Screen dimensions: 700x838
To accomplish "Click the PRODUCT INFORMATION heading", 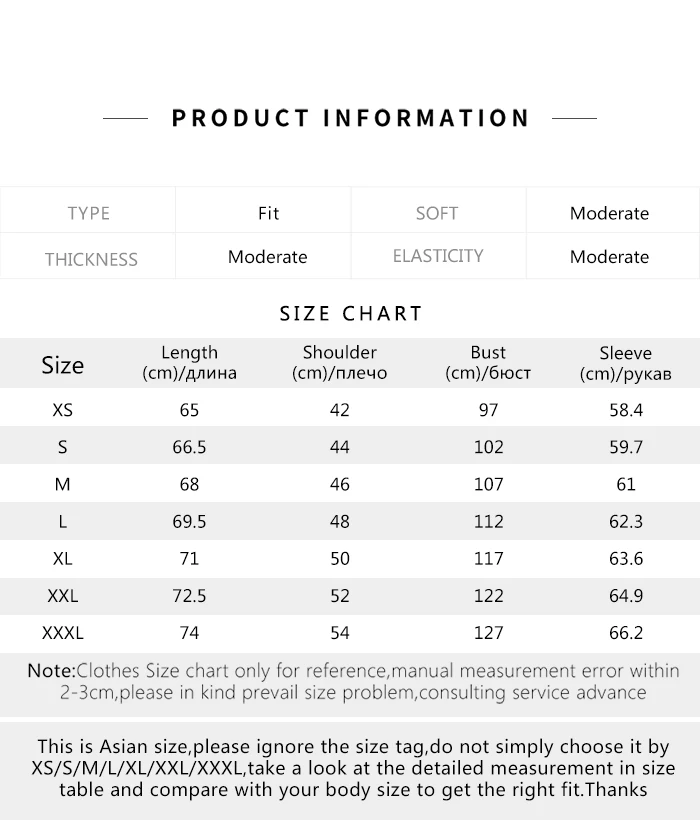I will 350,118.
